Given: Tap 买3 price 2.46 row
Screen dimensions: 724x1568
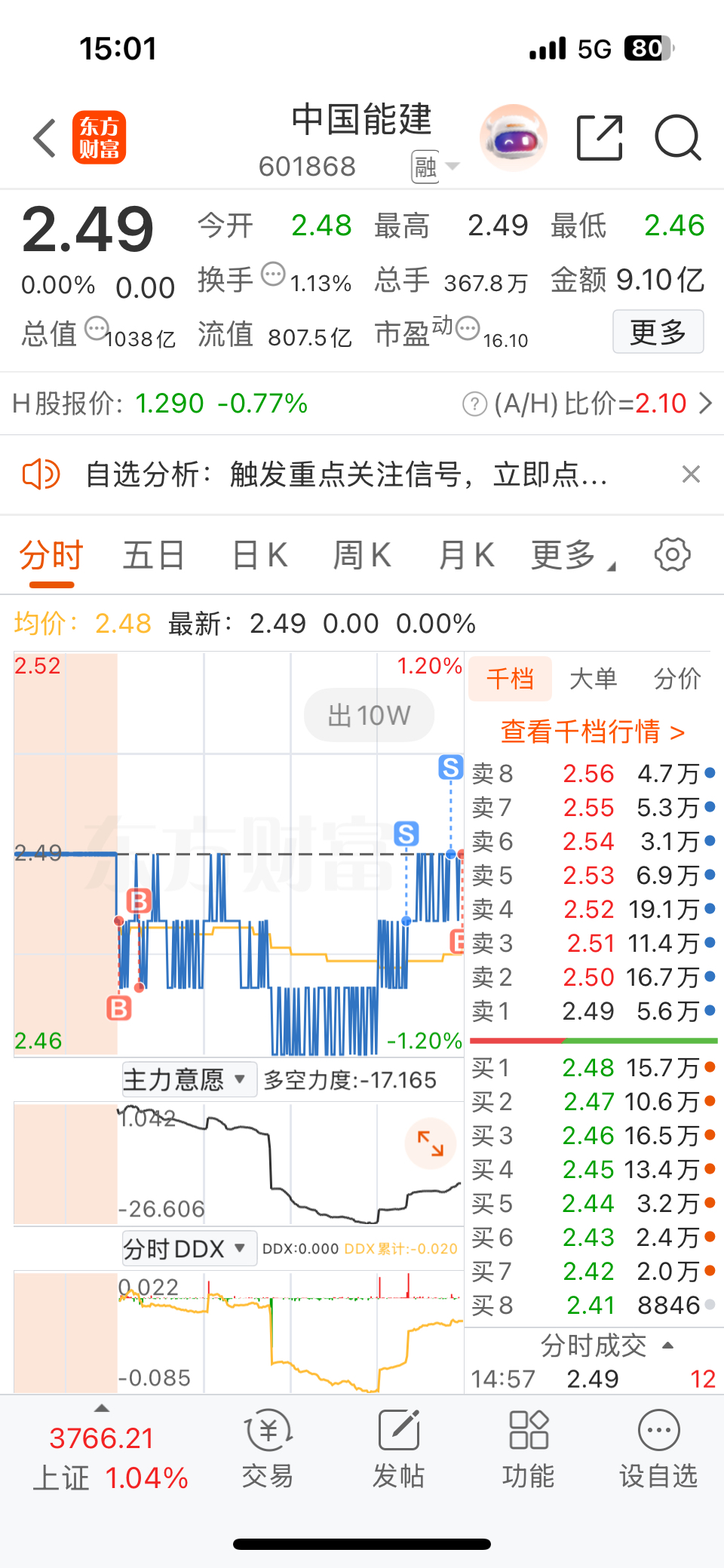Looking at the screenshot, I should coord(594,1136).
